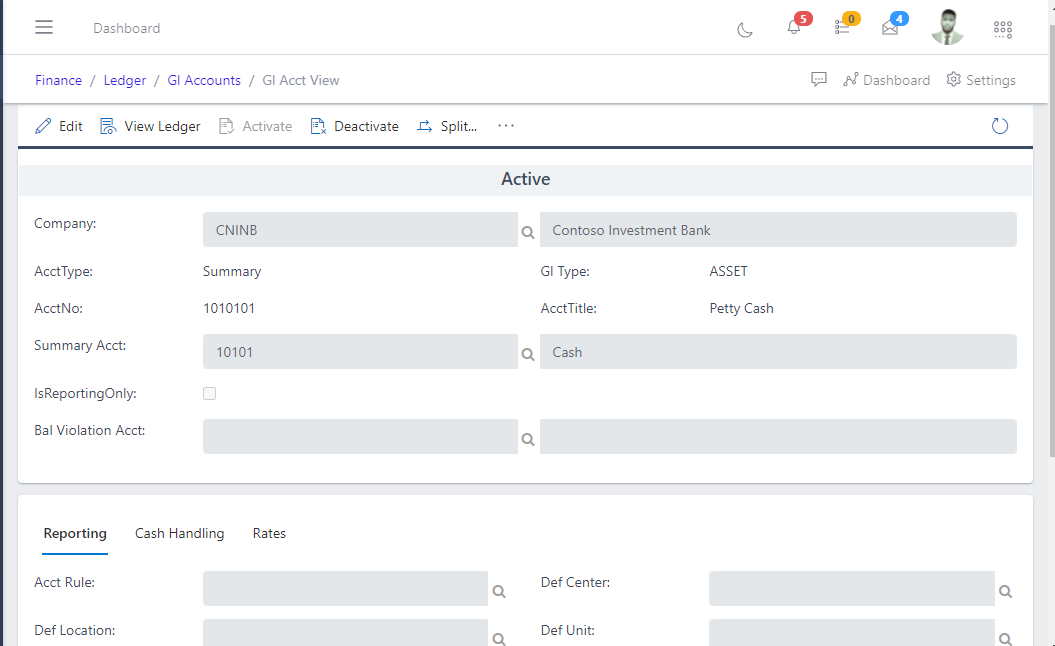Screen dimensions: 1055x646
Task: Go to Ledger breadcrumb link
Action: pos(124,80)
